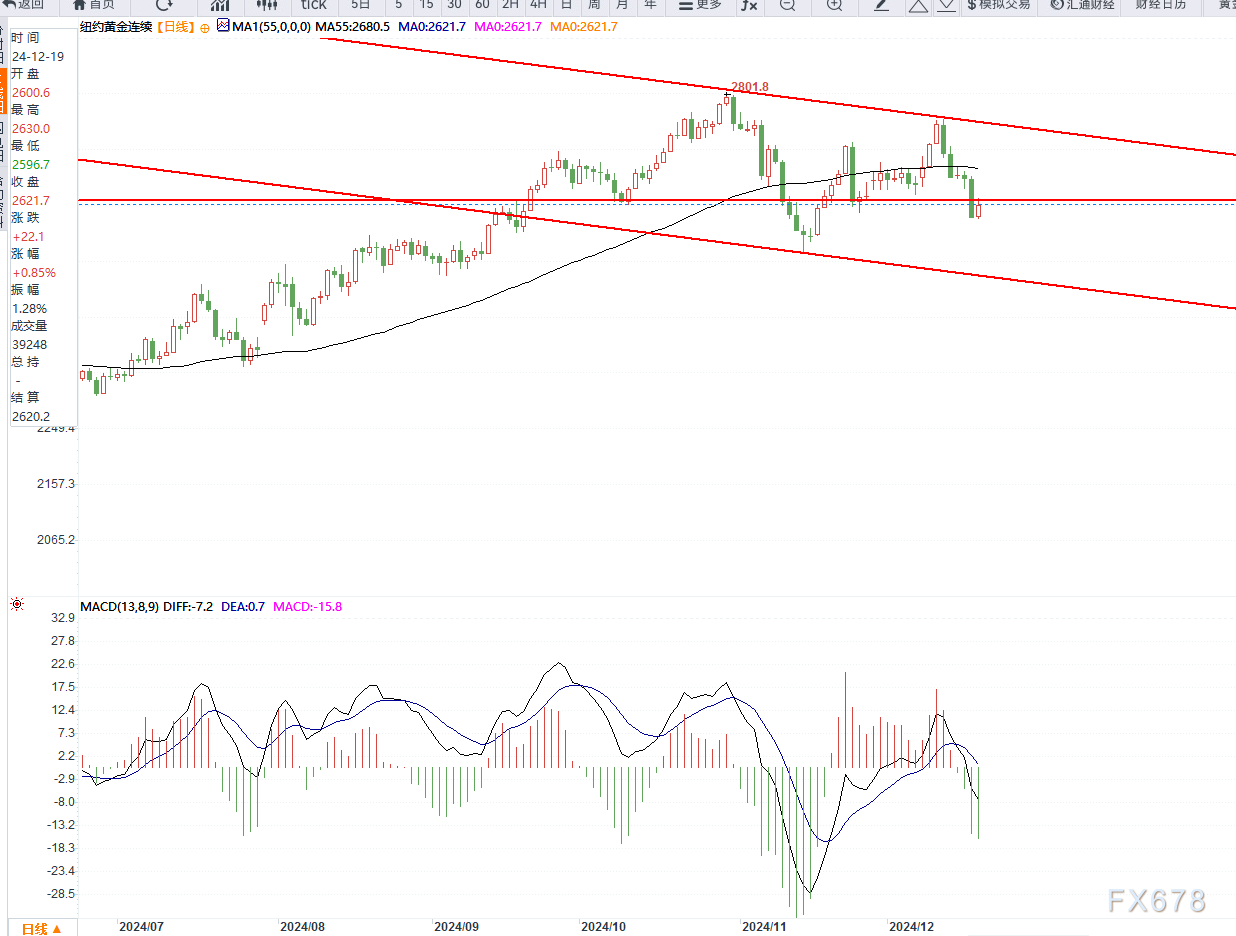The width and height of the screenshot is (1236, 936).
Task: Zoom out the chart with minus magnifier
Action: 788,5
